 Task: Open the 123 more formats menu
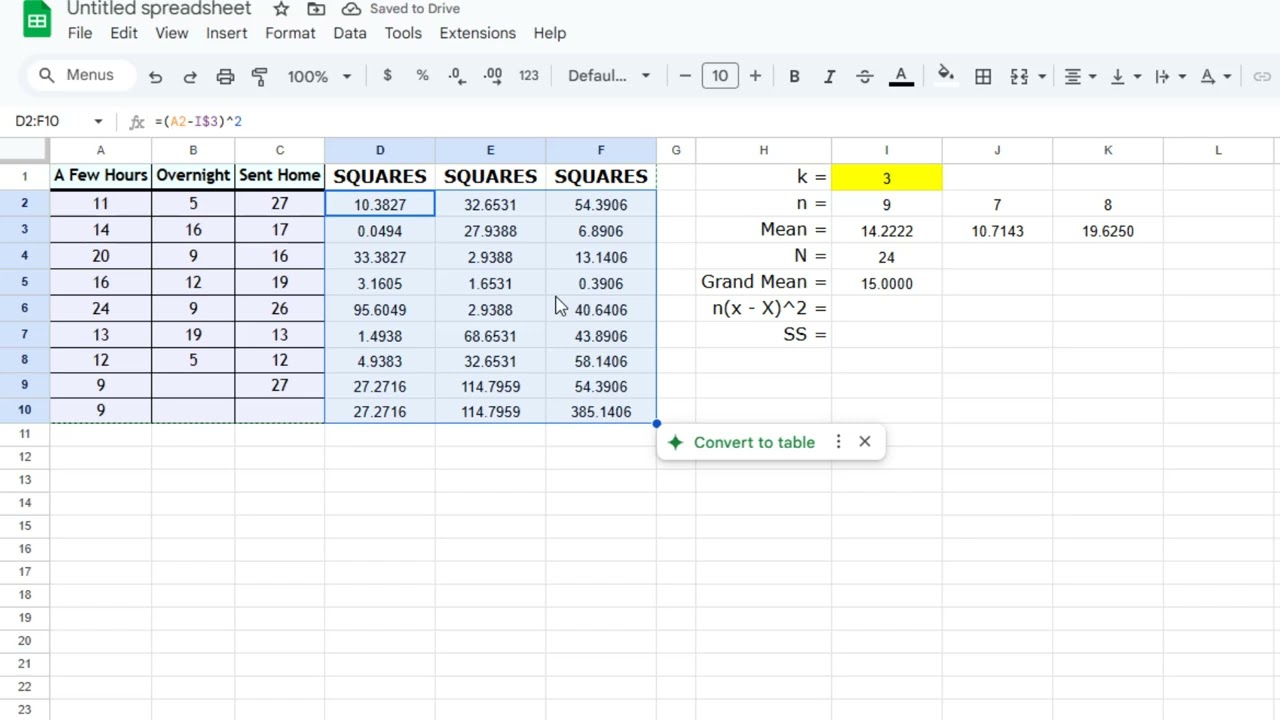(529, 75)
